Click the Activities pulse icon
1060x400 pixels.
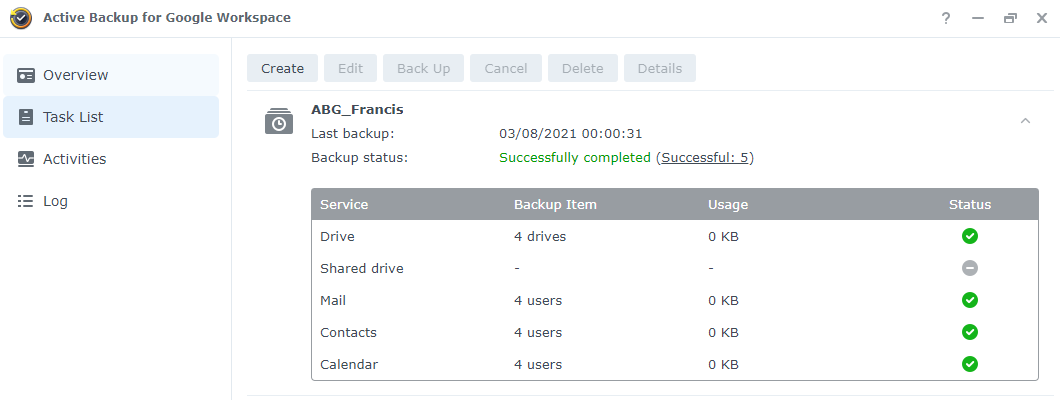pyautogui.click(x=26, y=159)
